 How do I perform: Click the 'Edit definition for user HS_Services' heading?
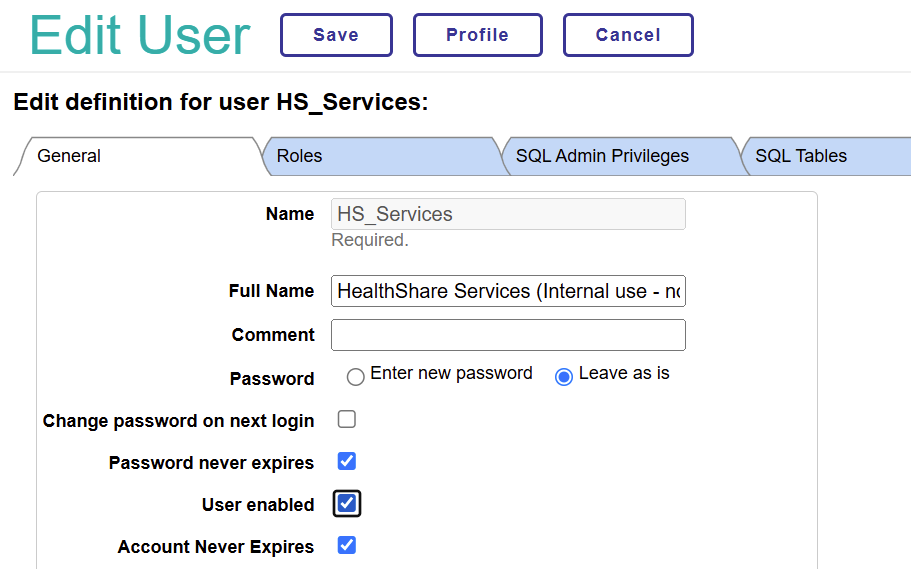click(x=221, y=102)
